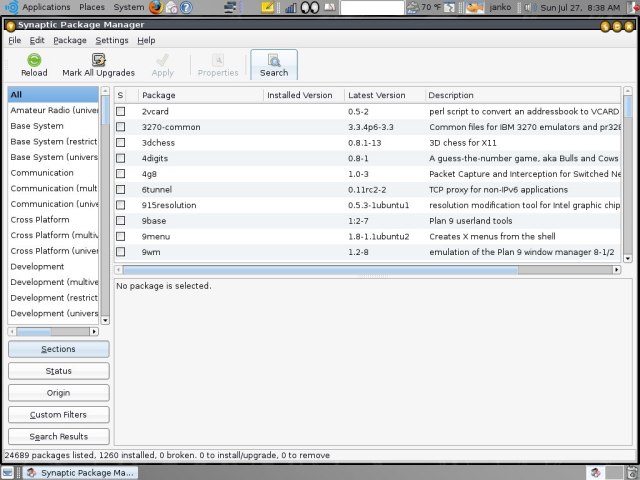This screenshot has height=480, width=640.
Task: Open the trash icon in bottom panel
Action: coord(633,472)
